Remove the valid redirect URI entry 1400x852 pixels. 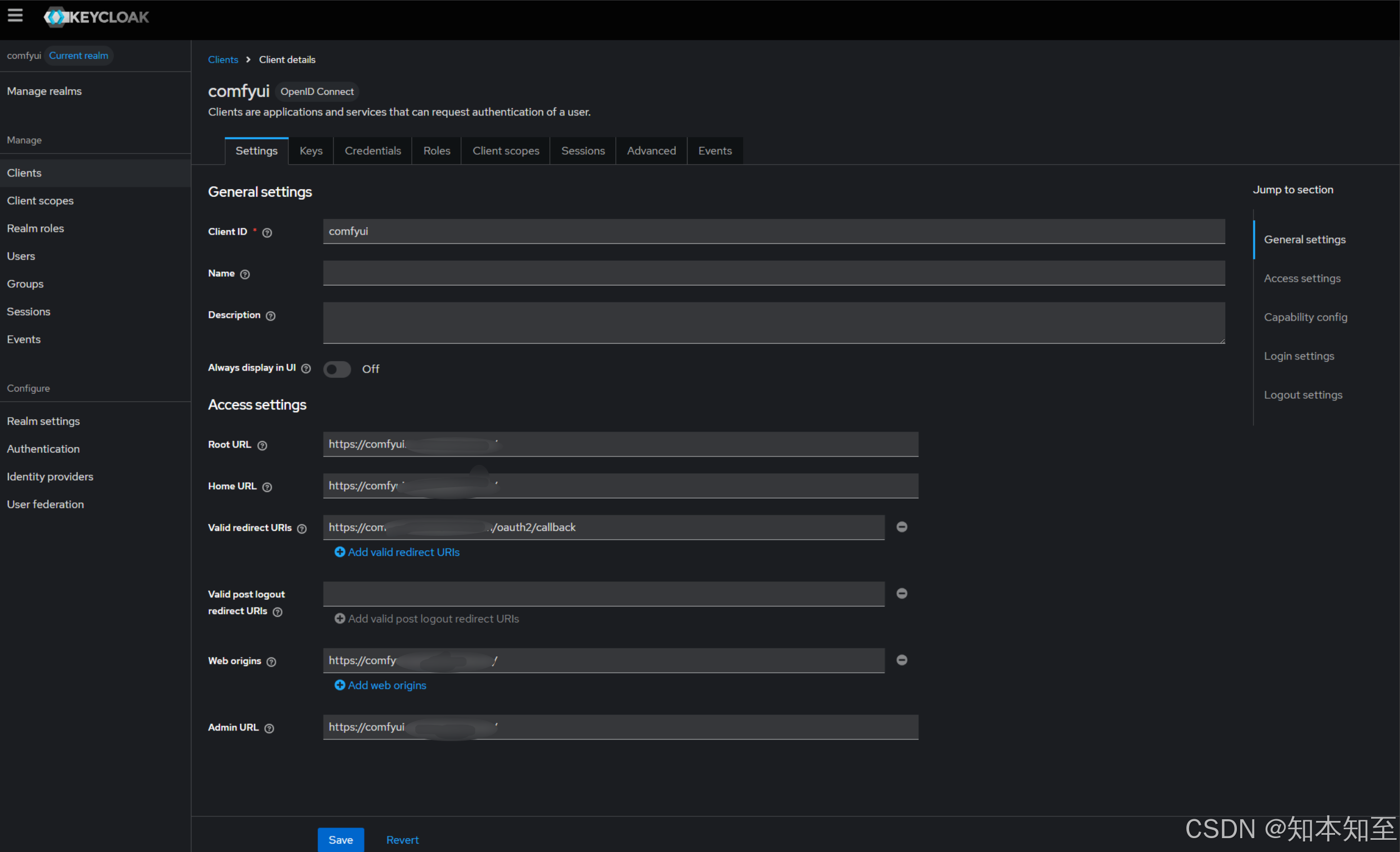pyautogui.click(x=902, y=527)
